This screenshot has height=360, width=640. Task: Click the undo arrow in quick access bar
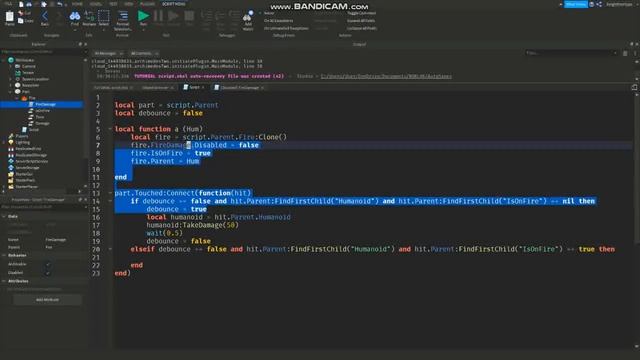pyautogui.click(x=60, y=4)
